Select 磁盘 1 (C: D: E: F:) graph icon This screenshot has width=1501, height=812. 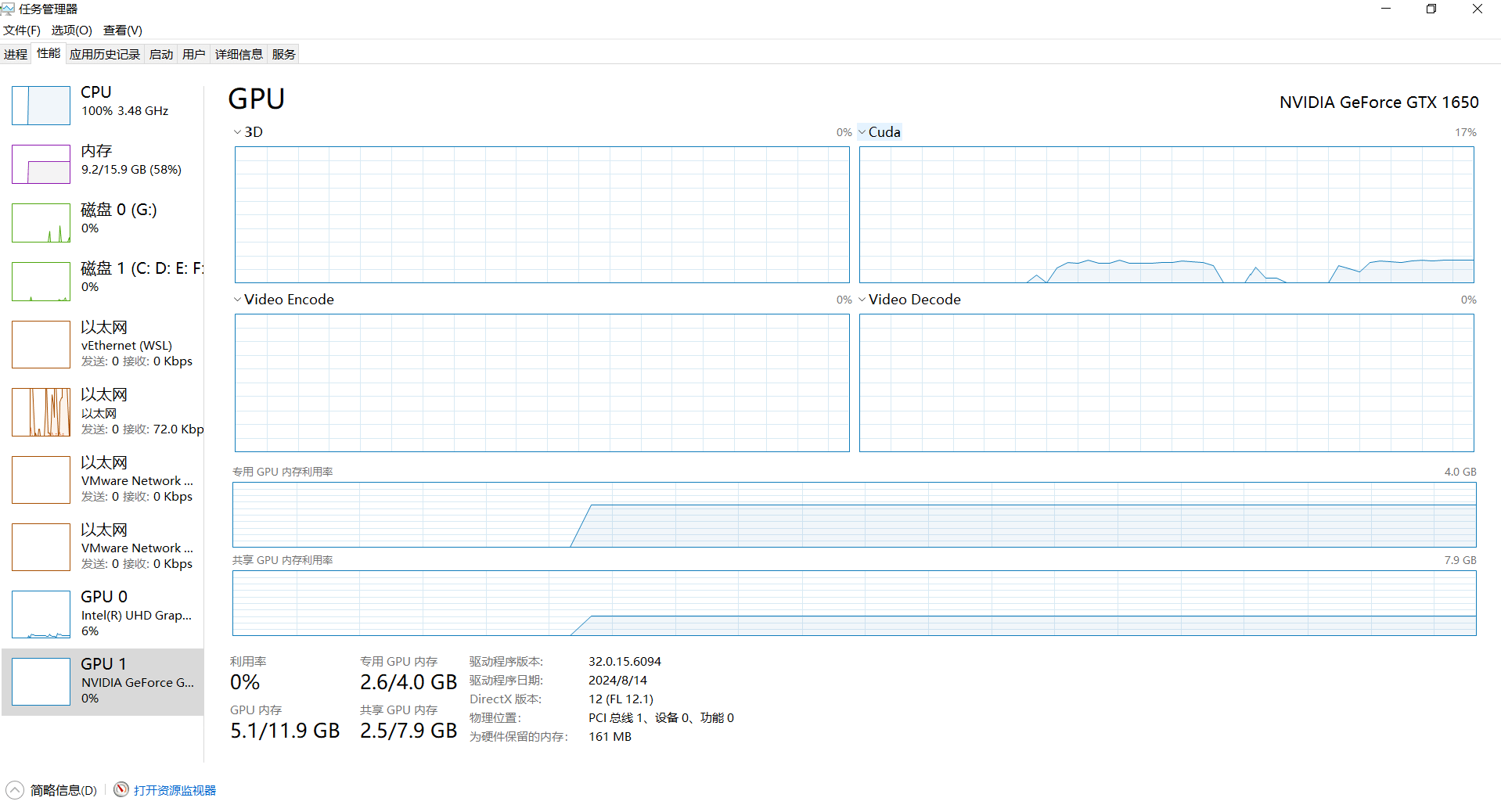coord(41,282)
